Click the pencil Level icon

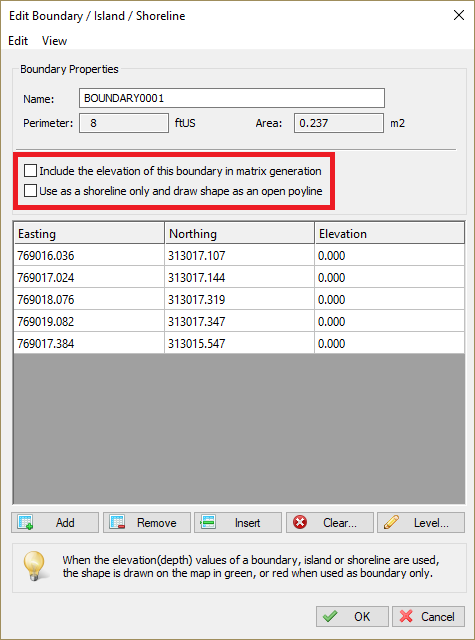(x=391, y=522)
